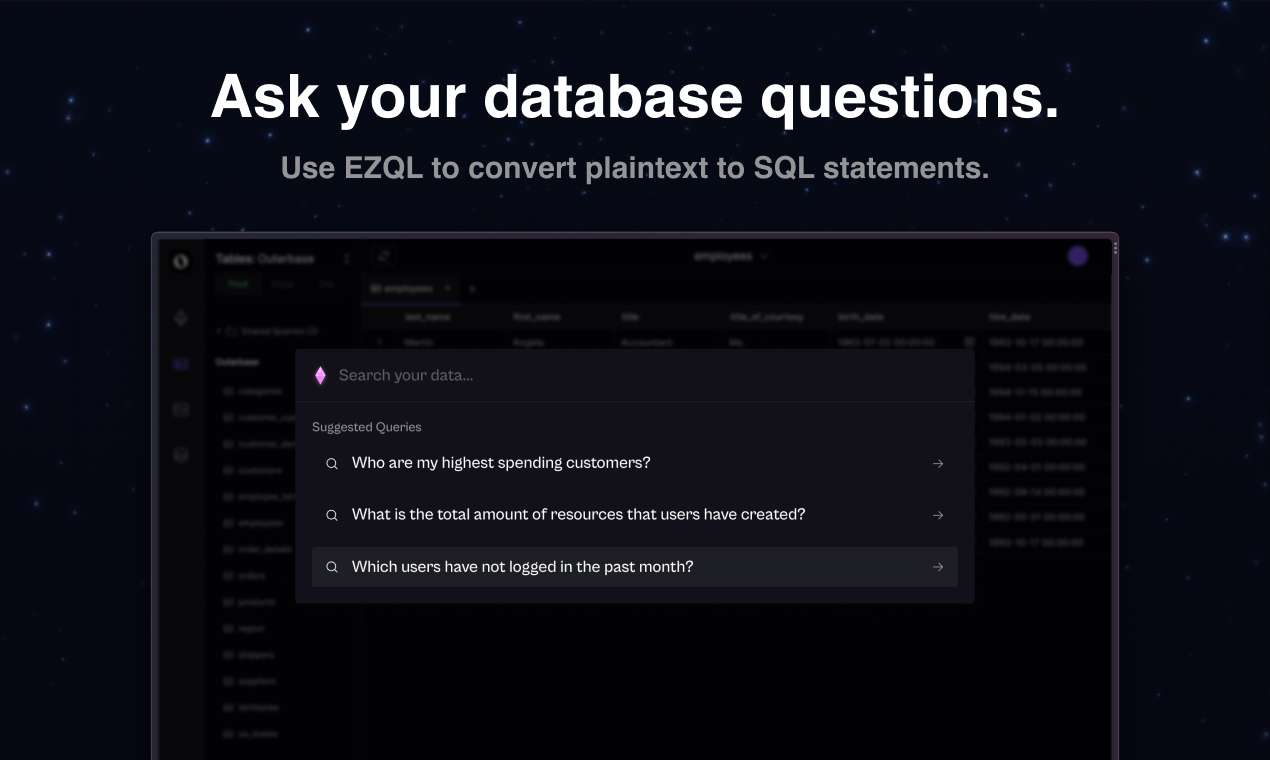Choose the total amount of resources query
Screen dimensions: 1270x760
coord(634,515)
